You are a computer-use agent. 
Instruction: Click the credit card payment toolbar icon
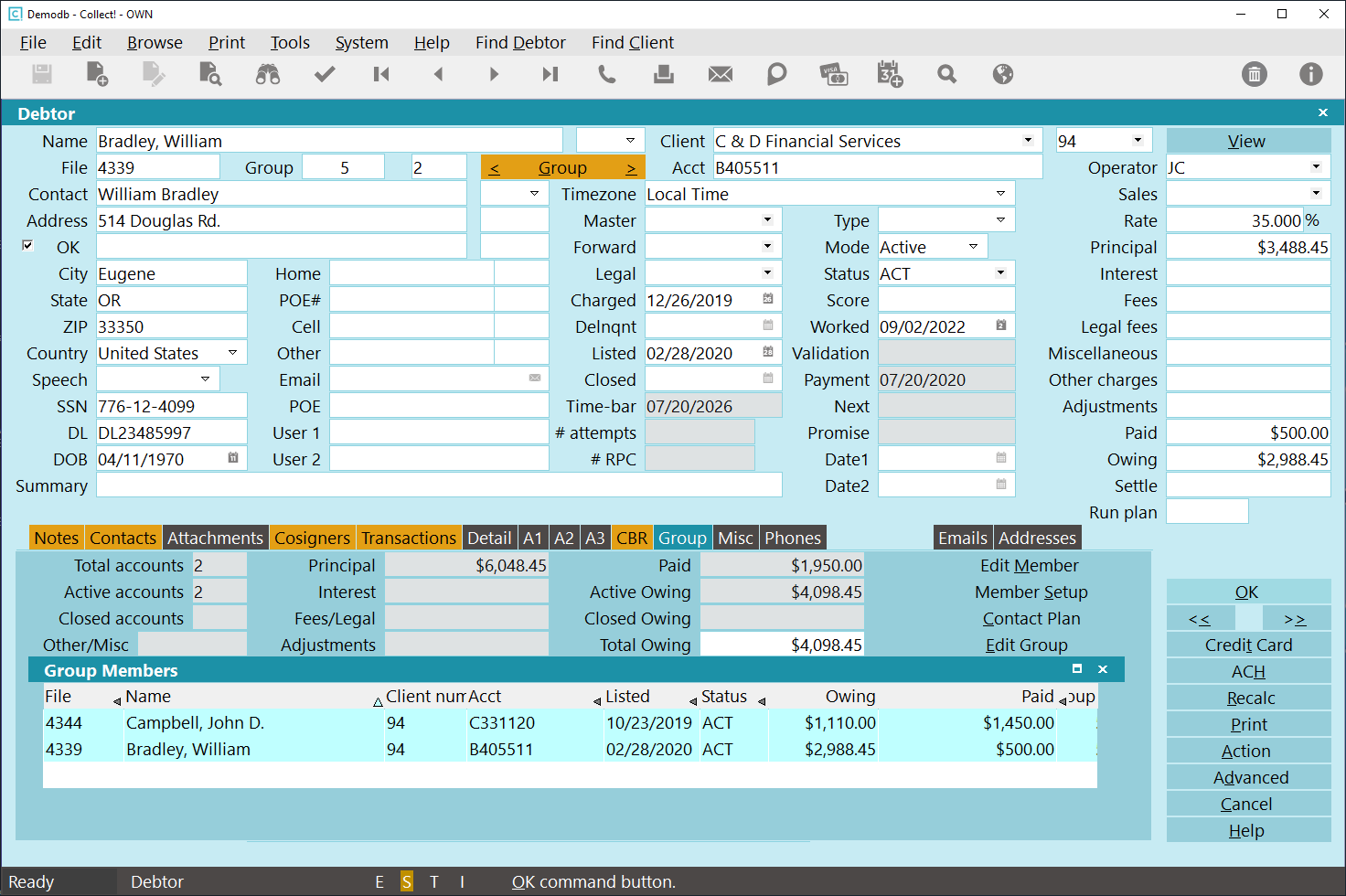coord(834,74)
